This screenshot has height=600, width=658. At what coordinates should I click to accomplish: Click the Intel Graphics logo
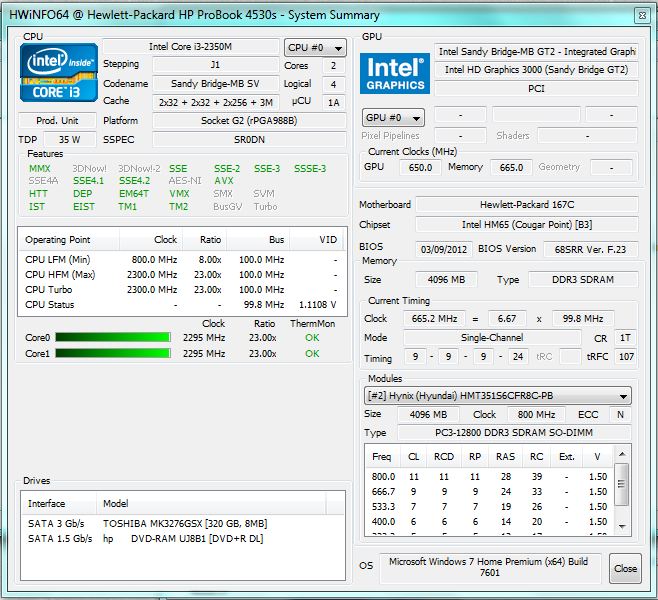point(395,73)
